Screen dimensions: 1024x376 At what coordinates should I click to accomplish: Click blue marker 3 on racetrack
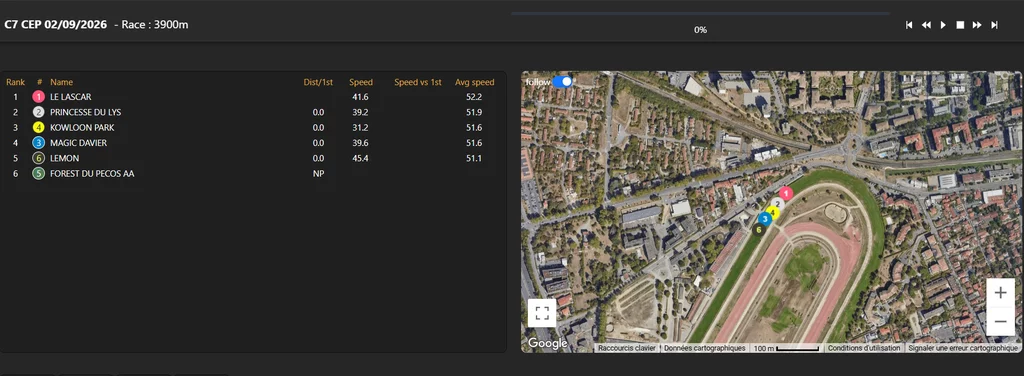(x=764, y=219)
